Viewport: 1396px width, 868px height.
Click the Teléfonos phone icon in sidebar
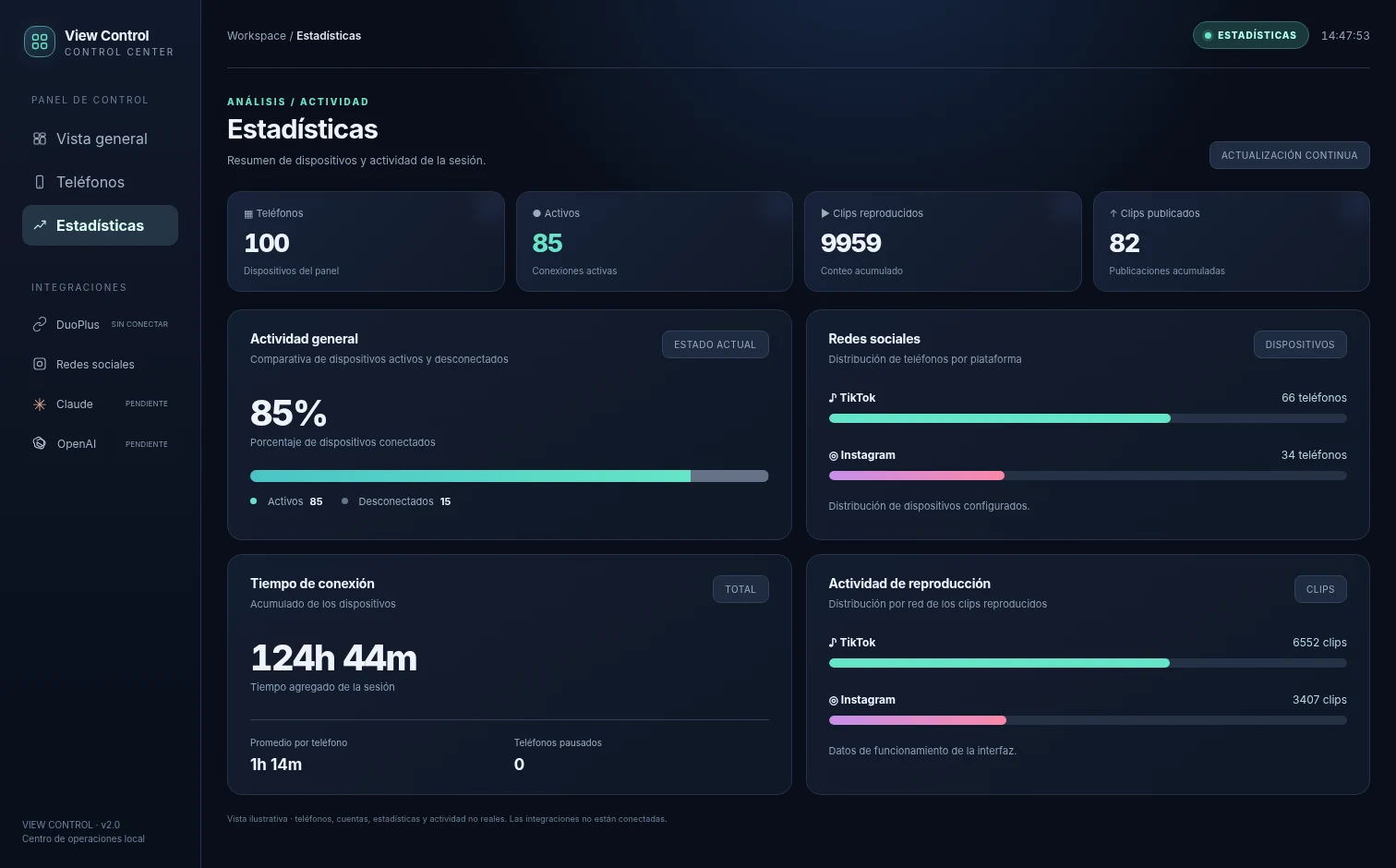point(40,182)
